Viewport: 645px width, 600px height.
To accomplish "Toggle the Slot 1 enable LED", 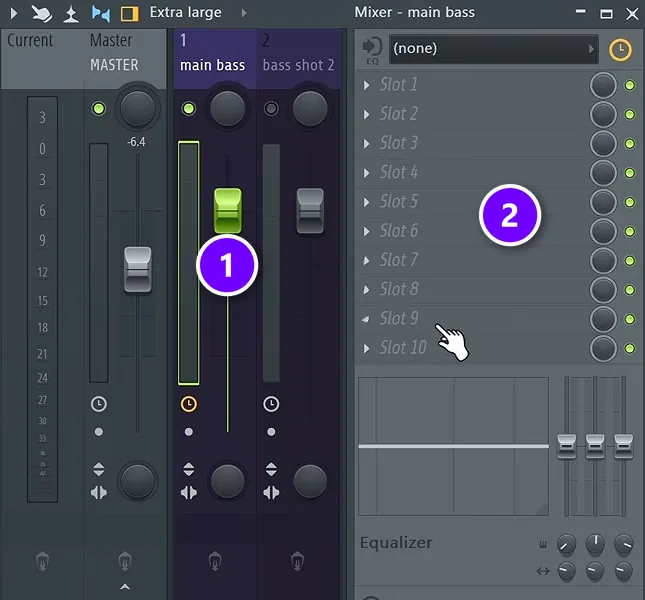I will click(x=629, y=85).
